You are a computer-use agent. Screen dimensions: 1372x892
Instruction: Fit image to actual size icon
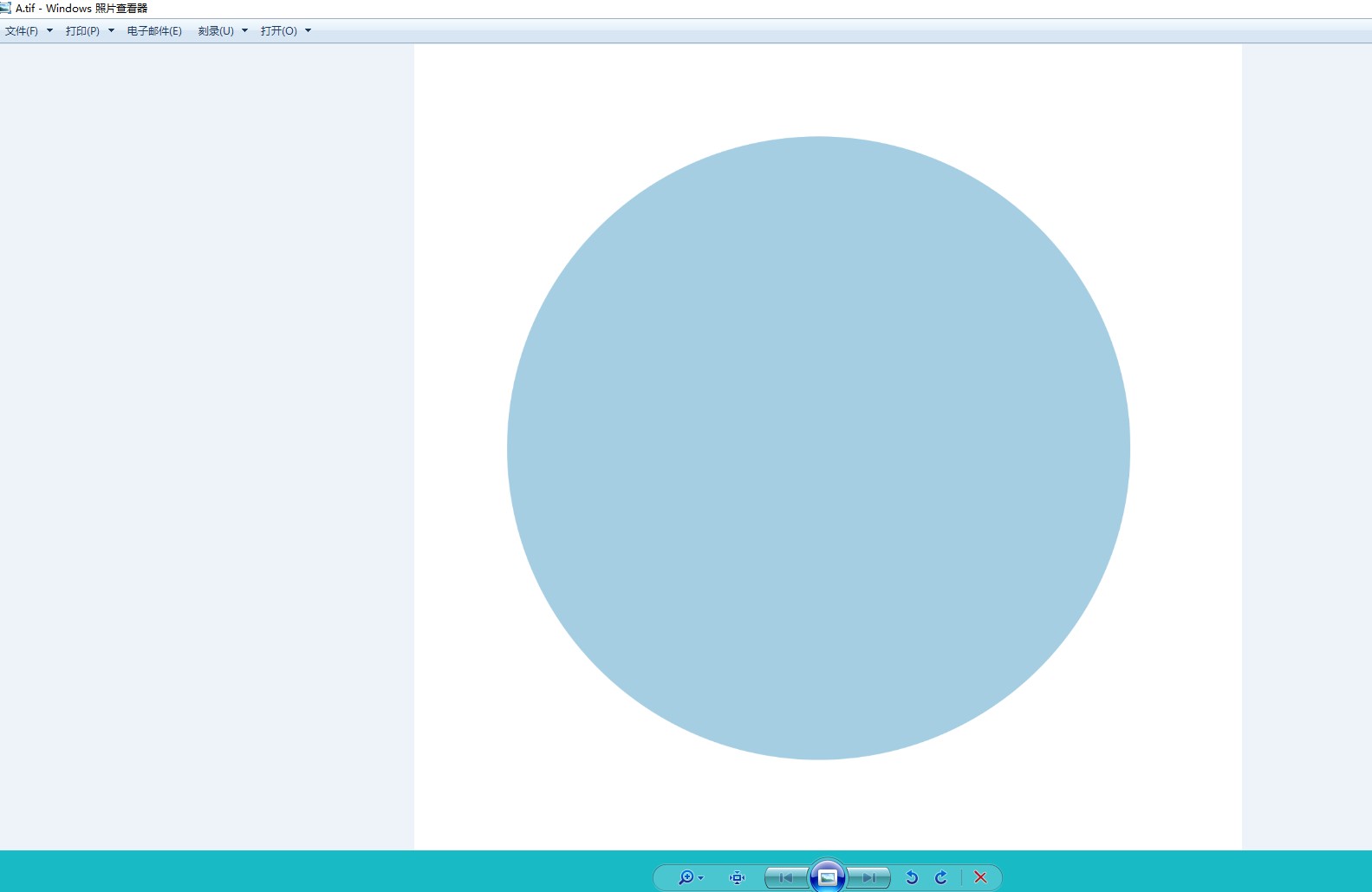[737, 877]
